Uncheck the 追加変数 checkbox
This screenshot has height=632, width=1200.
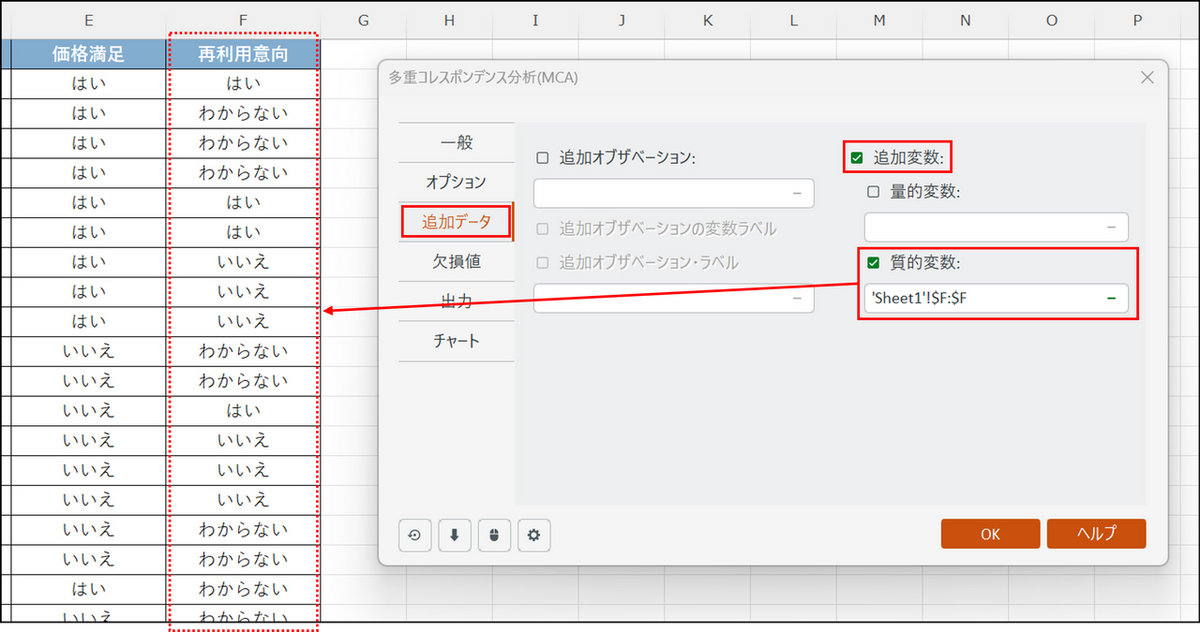pyautogui.click(x=857, y=157)
